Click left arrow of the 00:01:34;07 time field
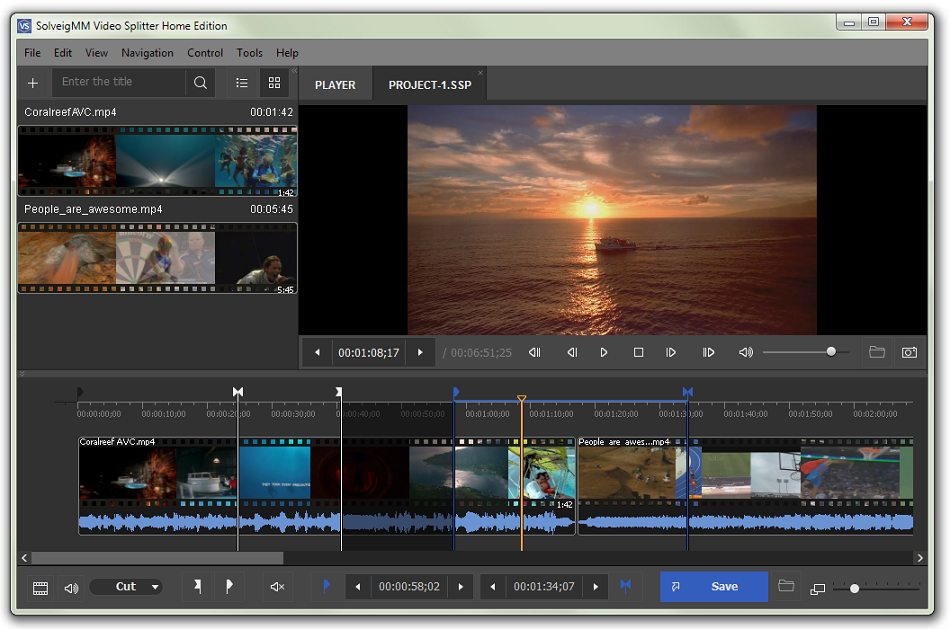This screenshot has width=950, height=629. [x=493, y=587]
